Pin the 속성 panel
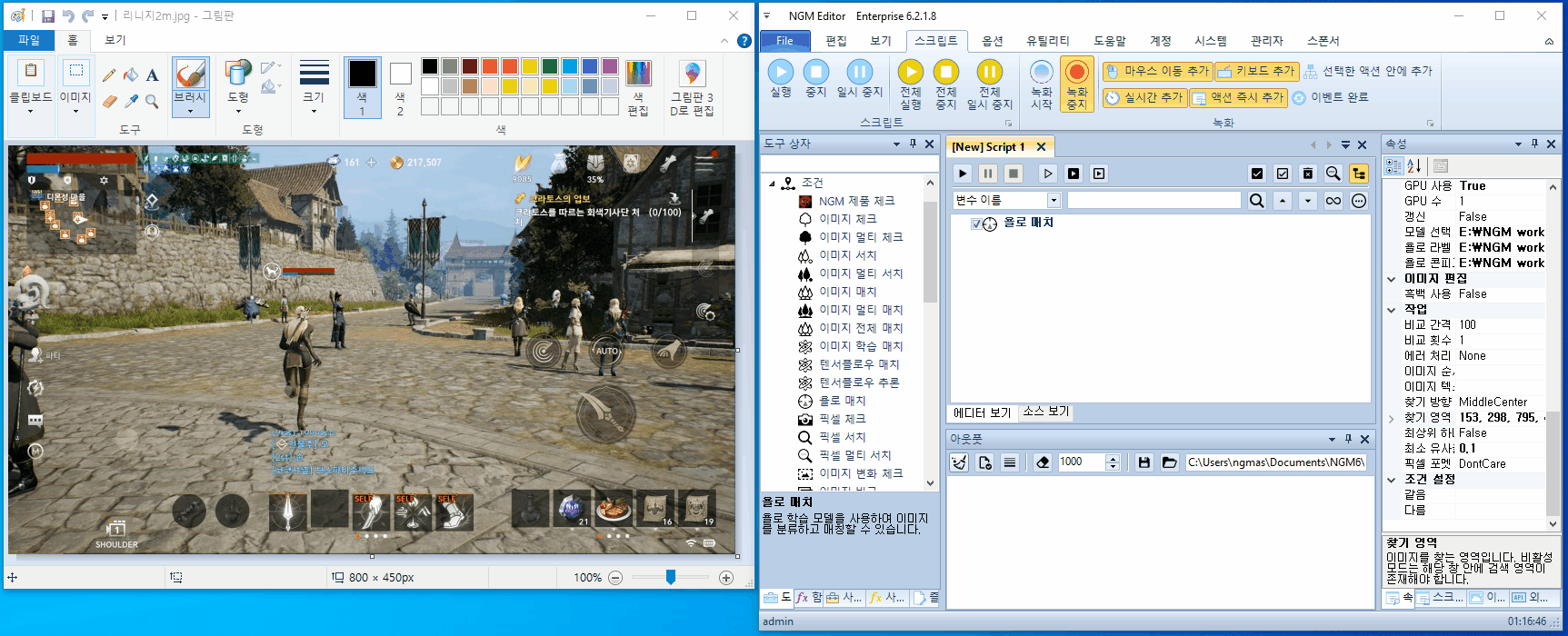 [1534, 144]
